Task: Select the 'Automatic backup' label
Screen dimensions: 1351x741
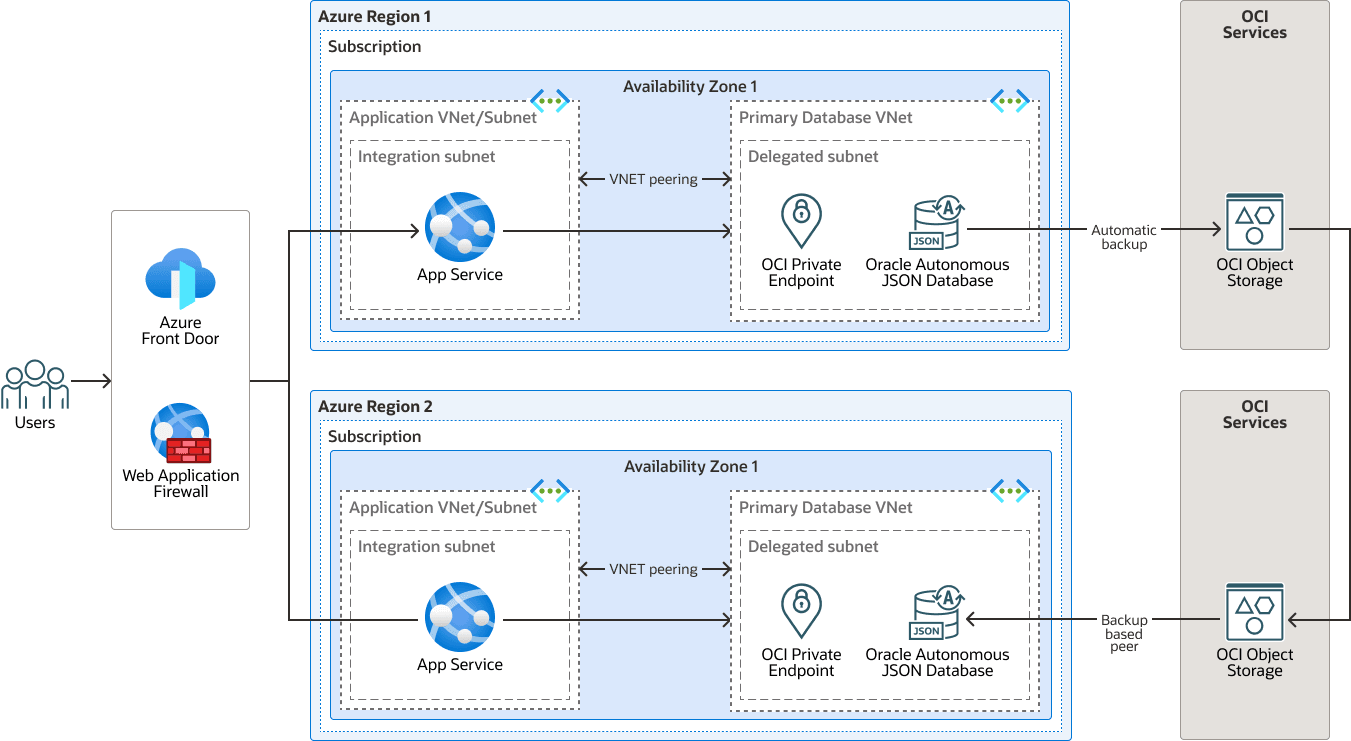Action: [1124, 237]
